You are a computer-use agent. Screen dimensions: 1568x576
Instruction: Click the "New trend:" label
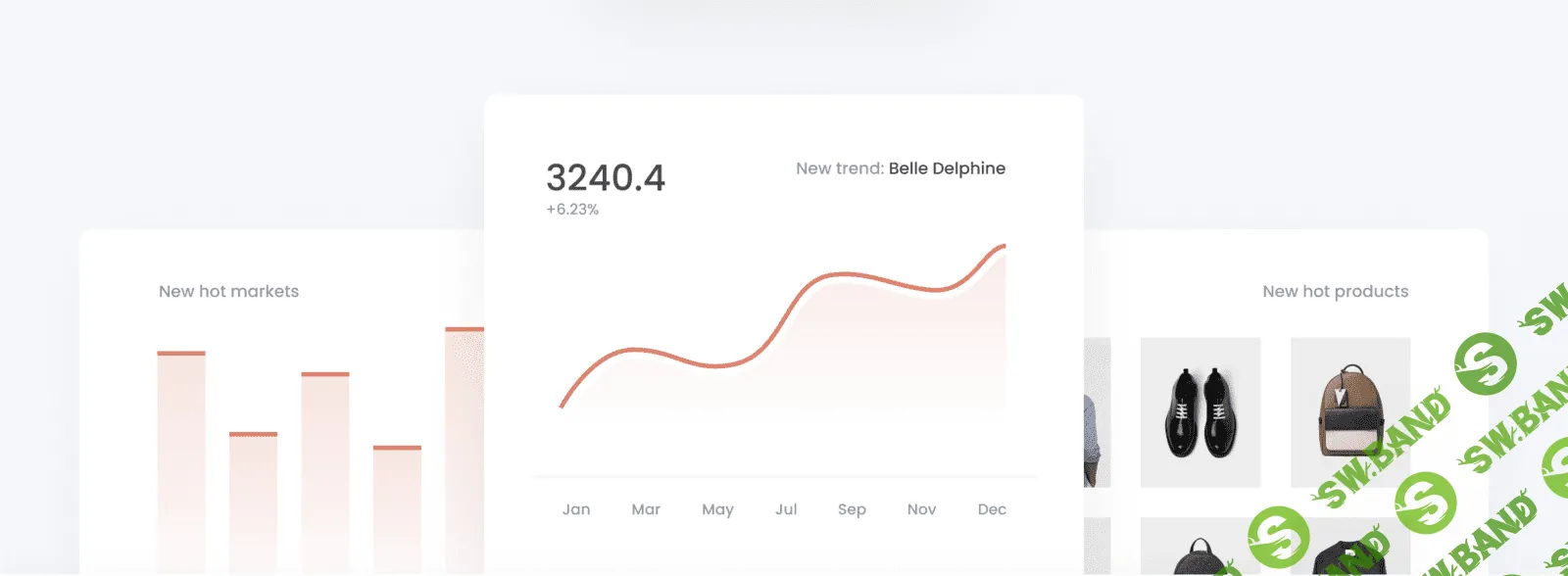839,168
